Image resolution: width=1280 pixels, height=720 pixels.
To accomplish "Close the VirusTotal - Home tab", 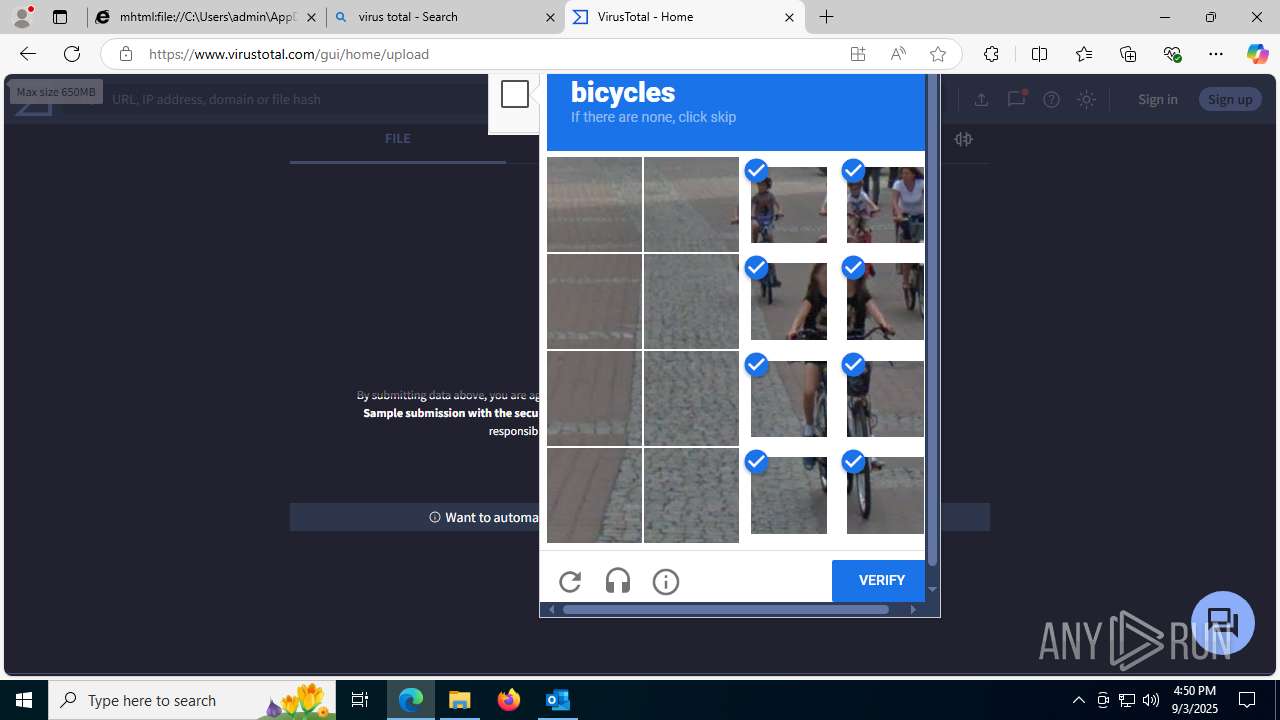I will [789, 17].
